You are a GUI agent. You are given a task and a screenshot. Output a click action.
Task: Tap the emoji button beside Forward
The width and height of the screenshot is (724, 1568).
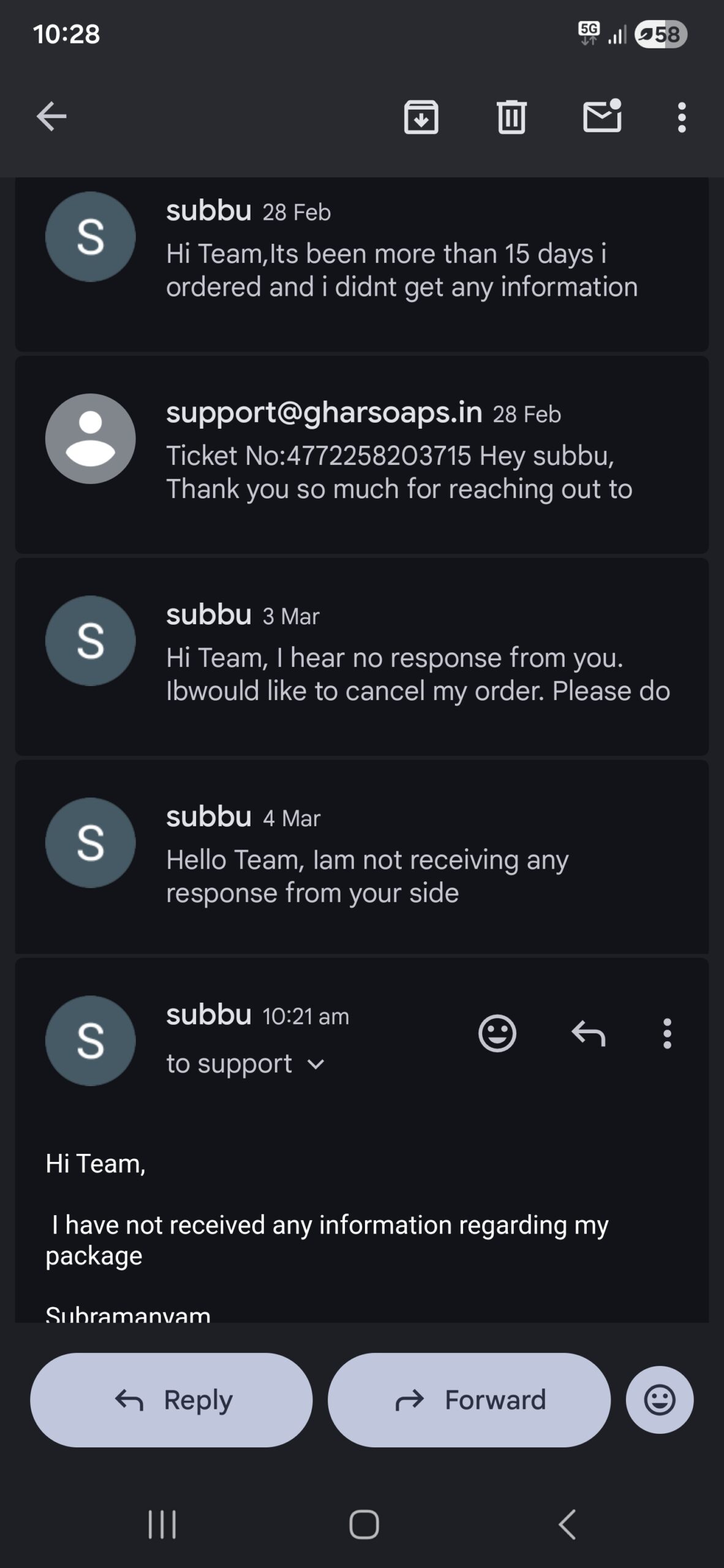pos(659,1400)
